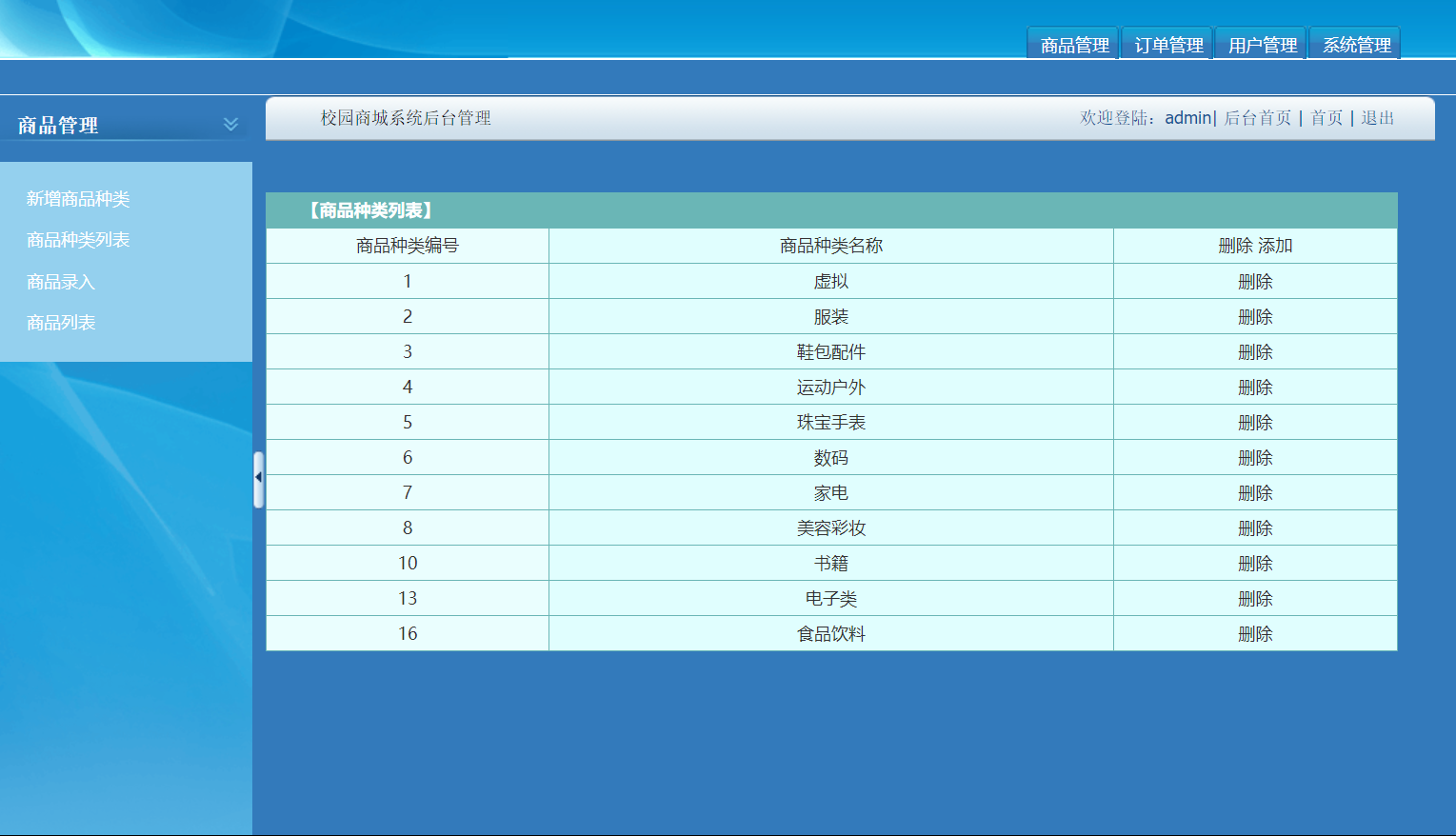1456x836 pixels.
Task: Click the 删除 添加 column header
Action: pyautogui.click(x=1255, y=246)
